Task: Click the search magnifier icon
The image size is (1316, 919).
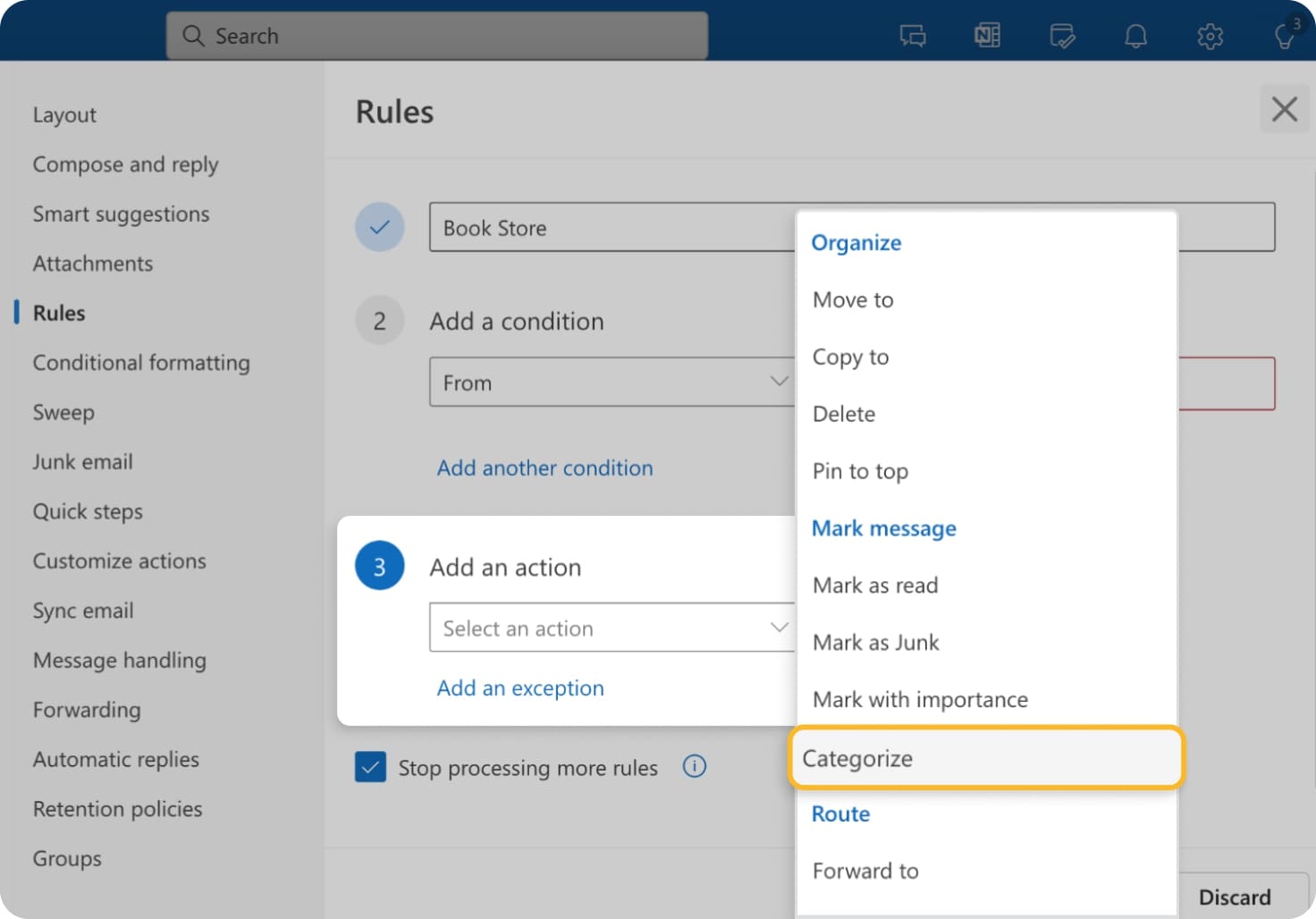Action: (193, 36)
